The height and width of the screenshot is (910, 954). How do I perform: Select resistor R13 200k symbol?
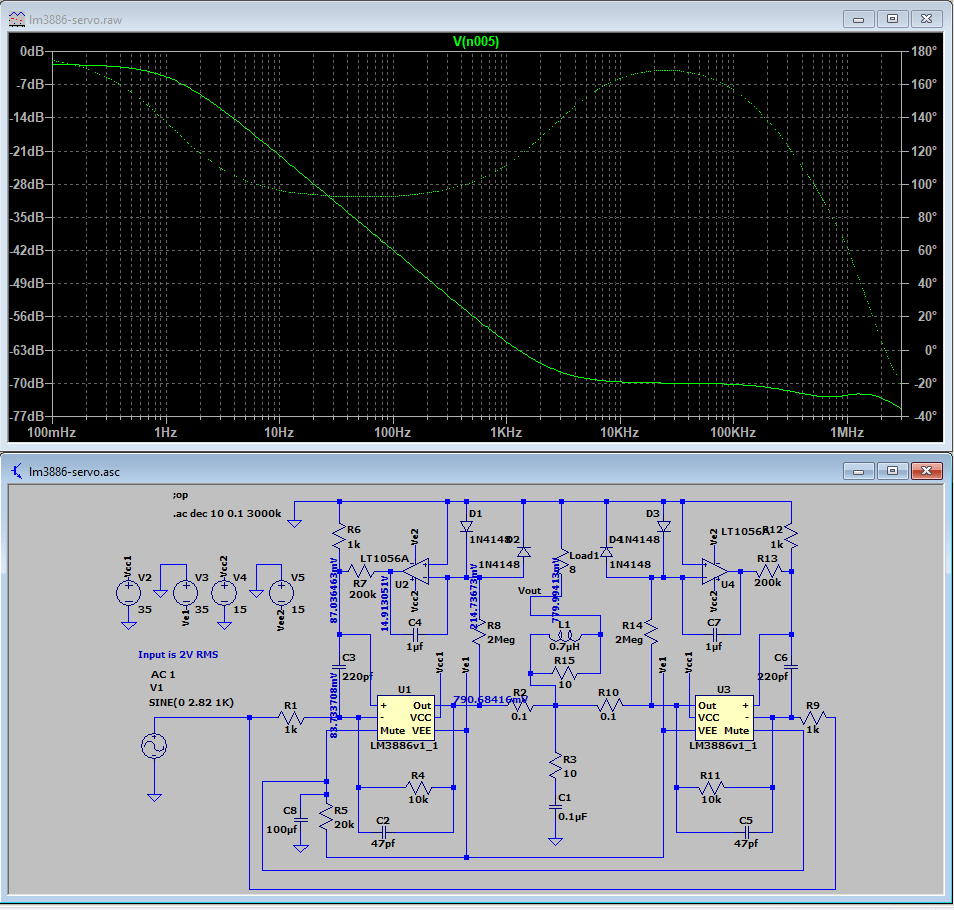768,571
